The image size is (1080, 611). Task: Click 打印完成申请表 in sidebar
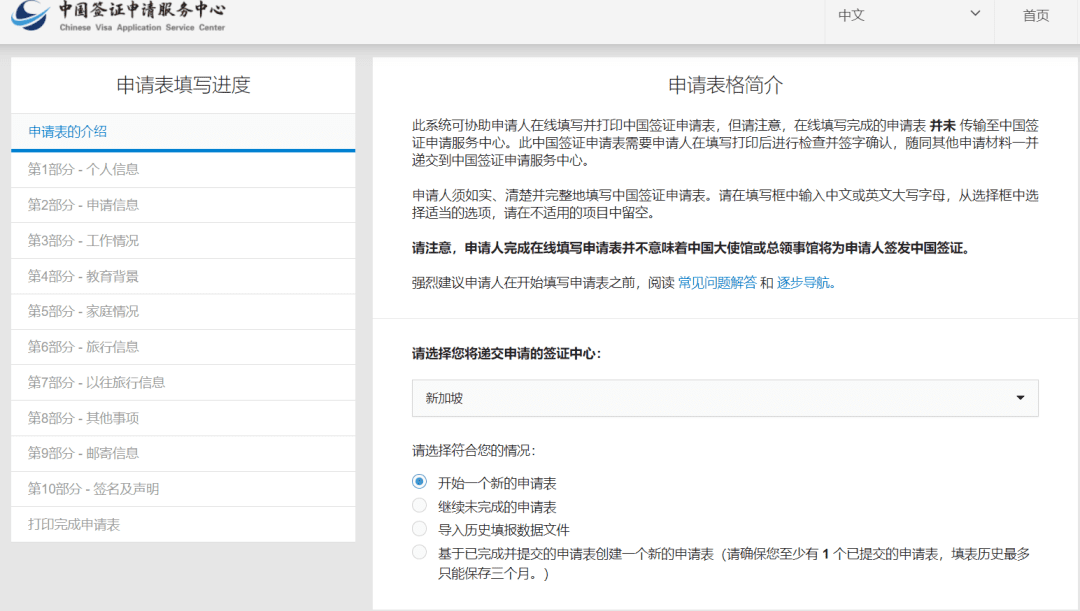[75, 525]
